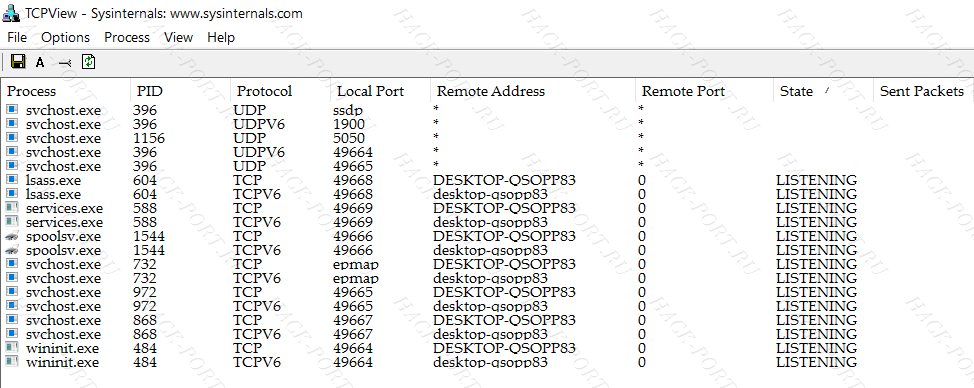Click the lsass.exe TCP process icon
The width and height of the screenshot is (974, 388).
tap(12, 179)
